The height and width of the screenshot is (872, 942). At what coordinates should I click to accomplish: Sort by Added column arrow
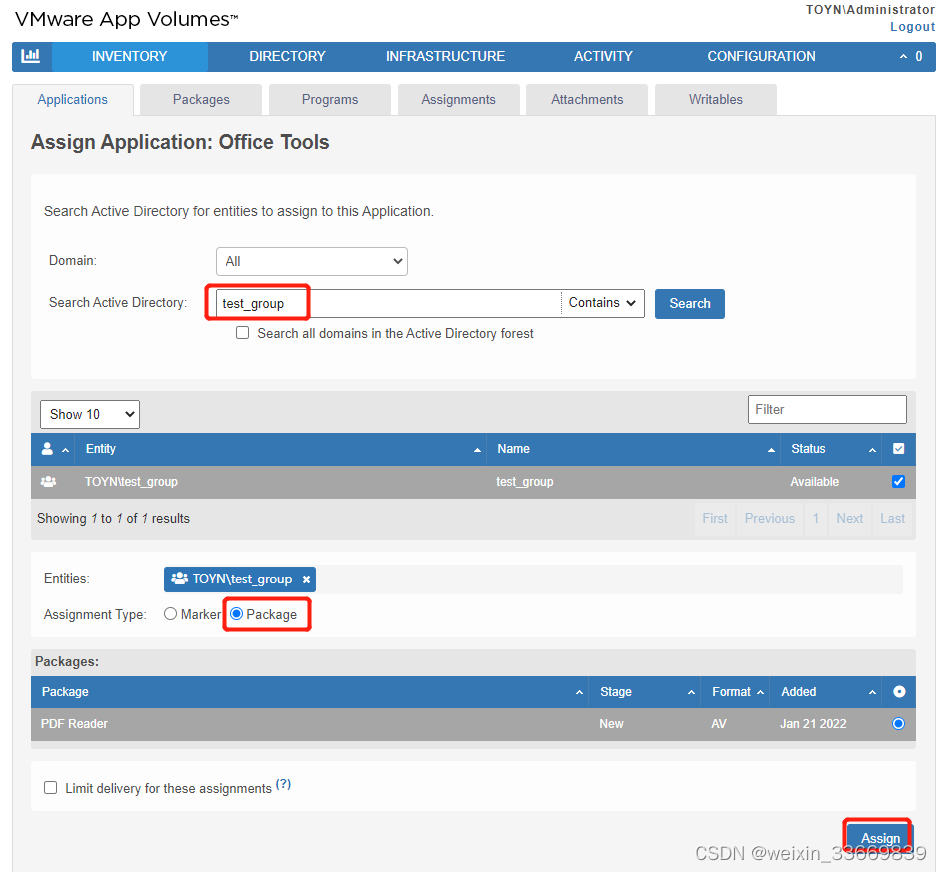[x=872, y=692]
